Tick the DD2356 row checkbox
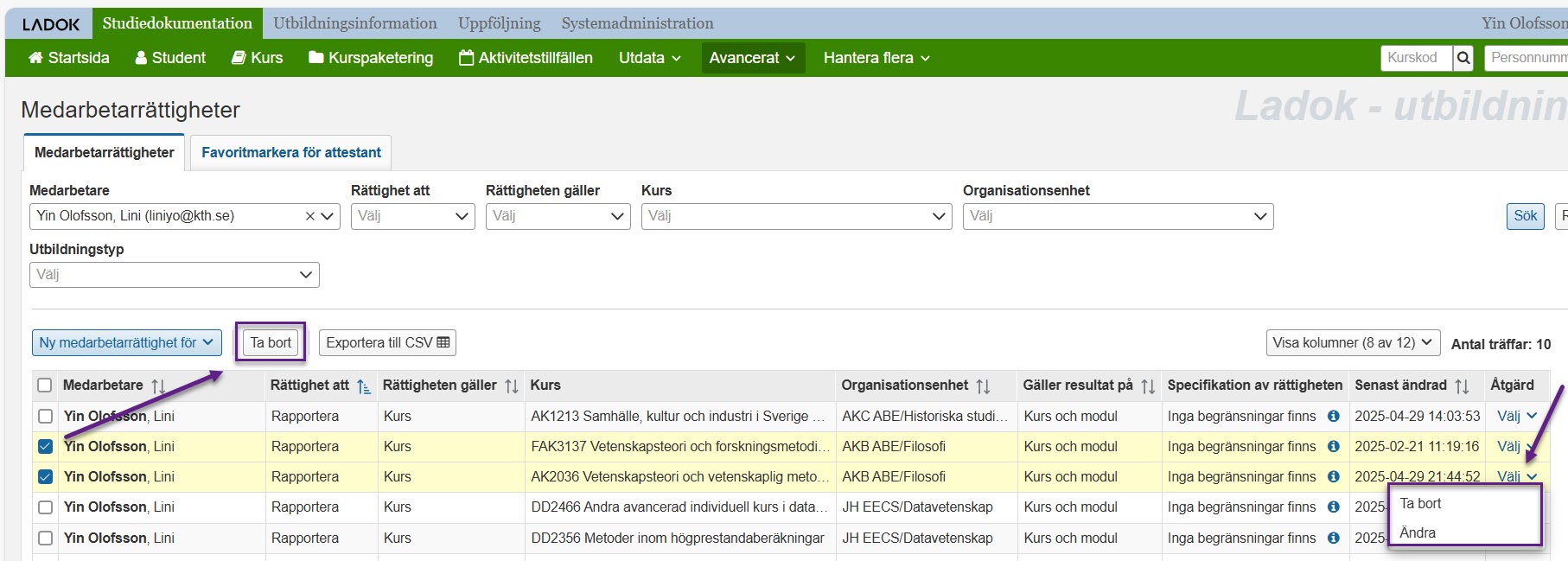The image size is (1568, 561). [45, 538]
